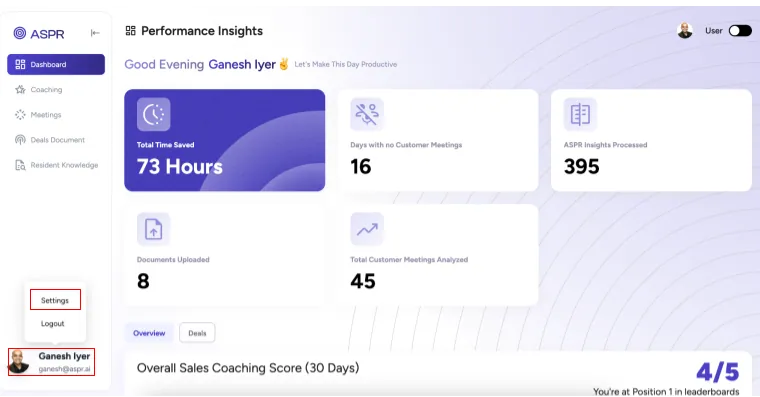Click the Deals Document signal icon
The width and height of the screenshot is (760, 397).
point(20,140)
